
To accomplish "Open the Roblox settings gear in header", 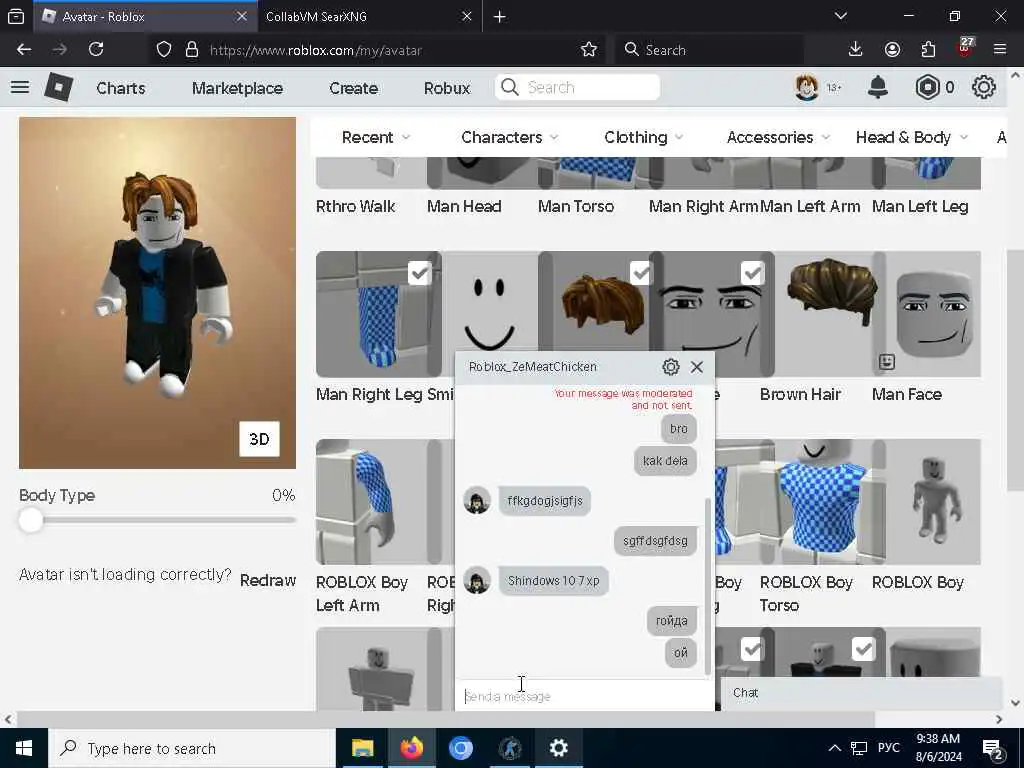I will 984,87.
